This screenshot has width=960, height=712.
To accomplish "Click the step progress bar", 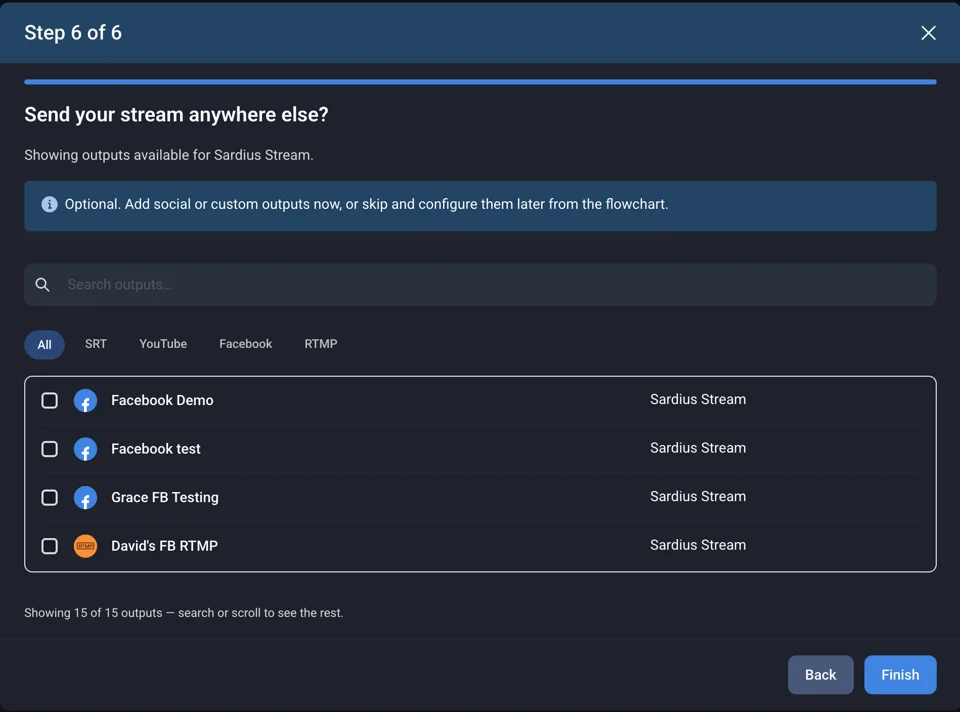I will (480, 81).
